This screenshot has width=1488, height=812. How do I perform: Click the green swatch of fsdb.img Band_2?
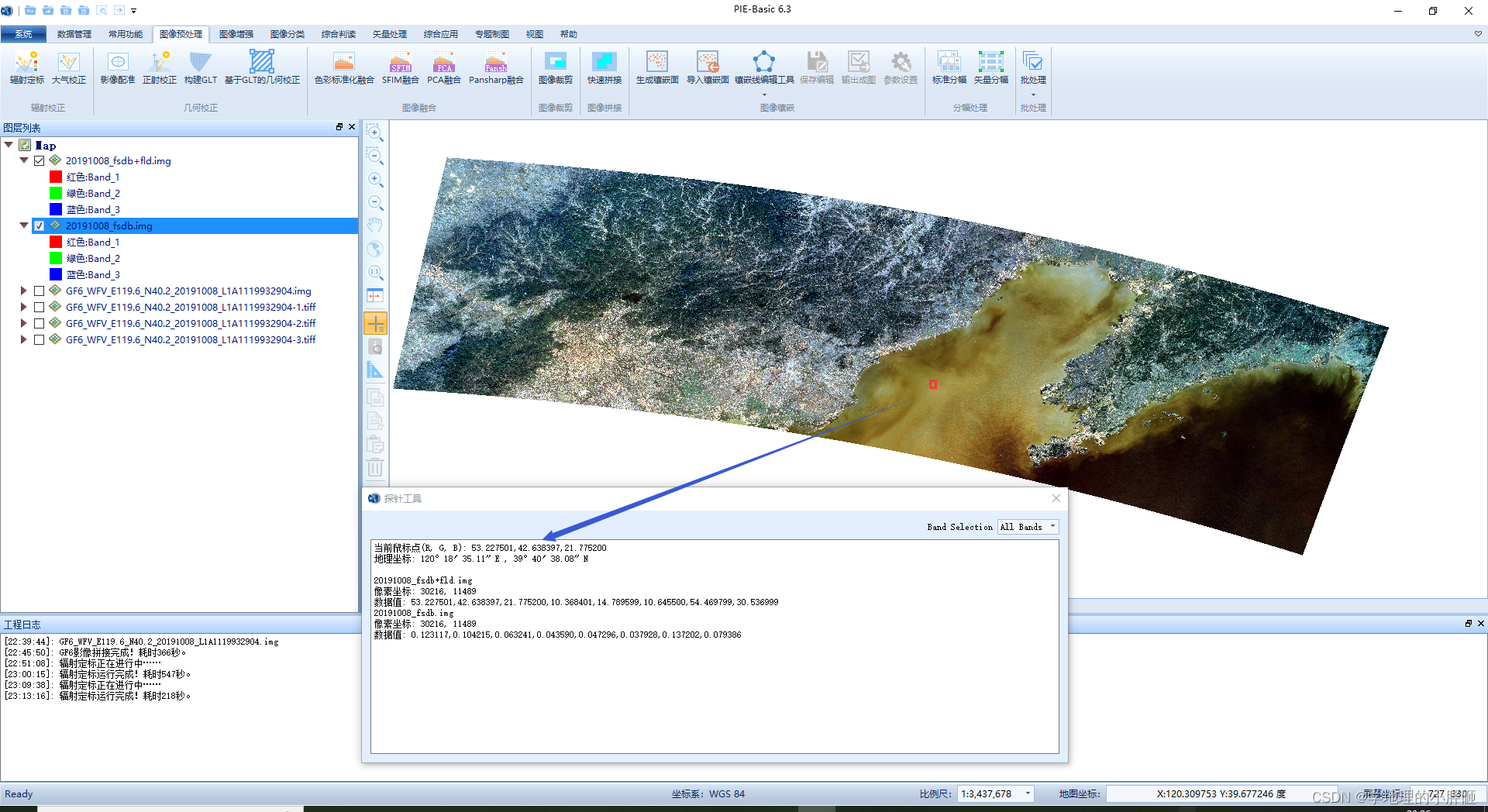pos(56,258)
